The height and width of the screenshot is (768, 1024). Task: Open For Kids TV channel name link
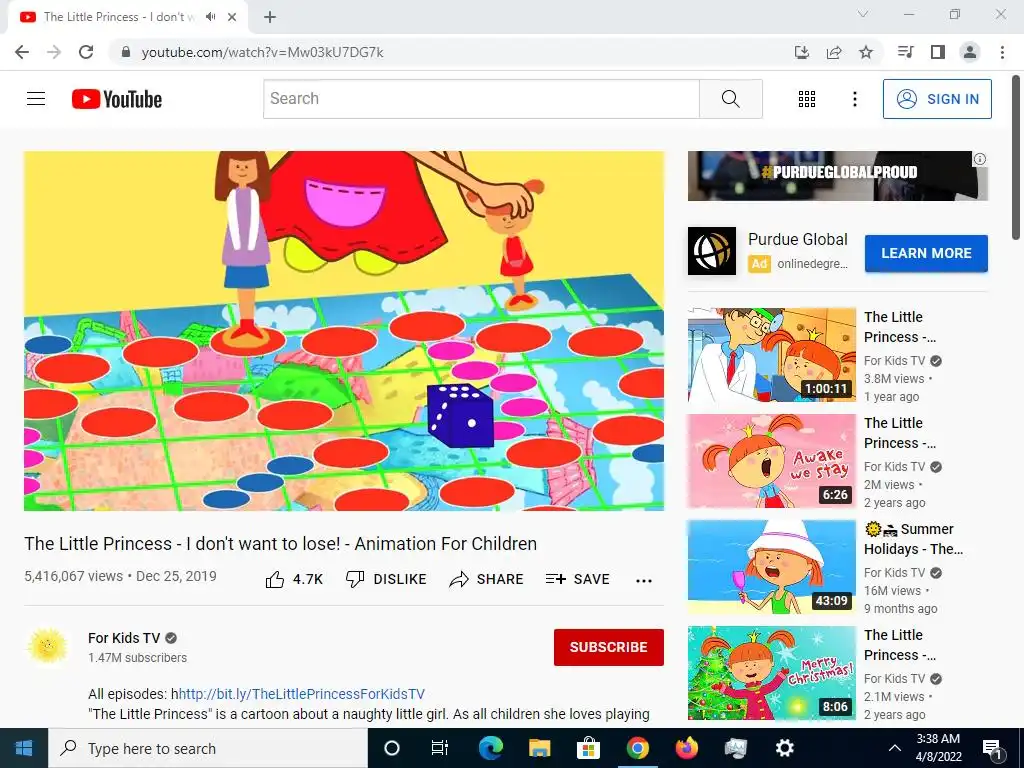(x=124, y=638)
